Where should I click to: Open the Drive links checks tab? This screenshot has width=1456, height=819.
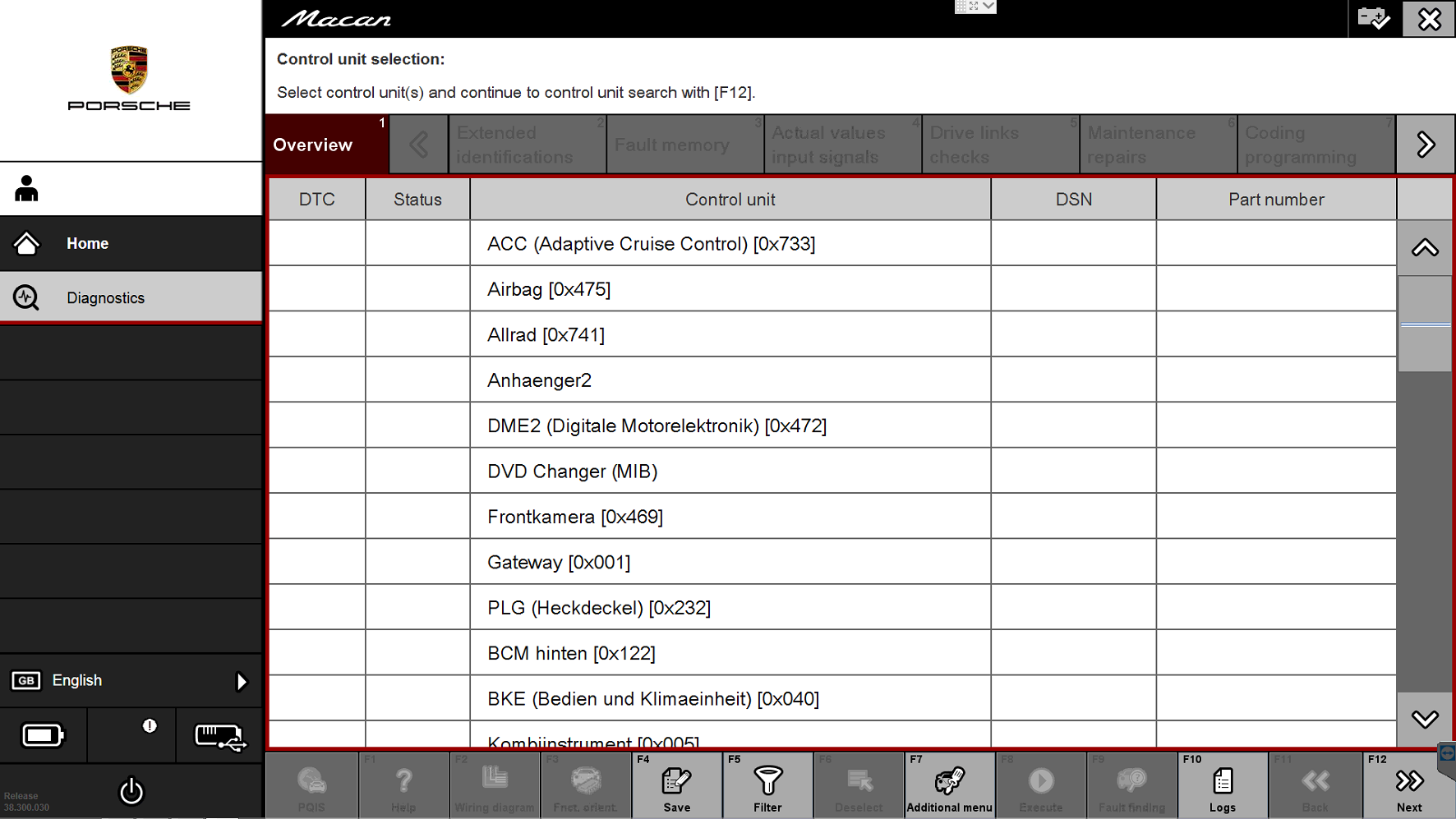coord(1001,145)
